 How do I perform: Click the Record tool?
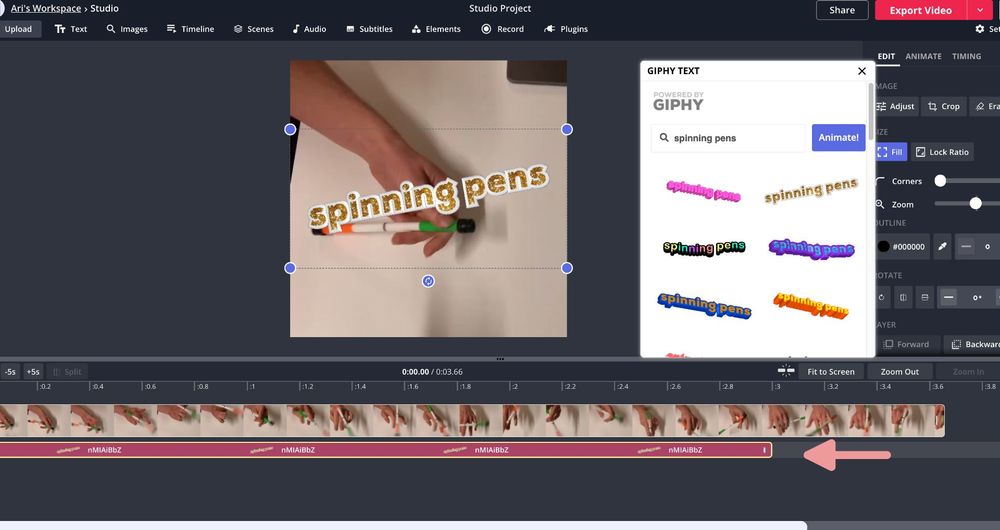pos(502,29)
